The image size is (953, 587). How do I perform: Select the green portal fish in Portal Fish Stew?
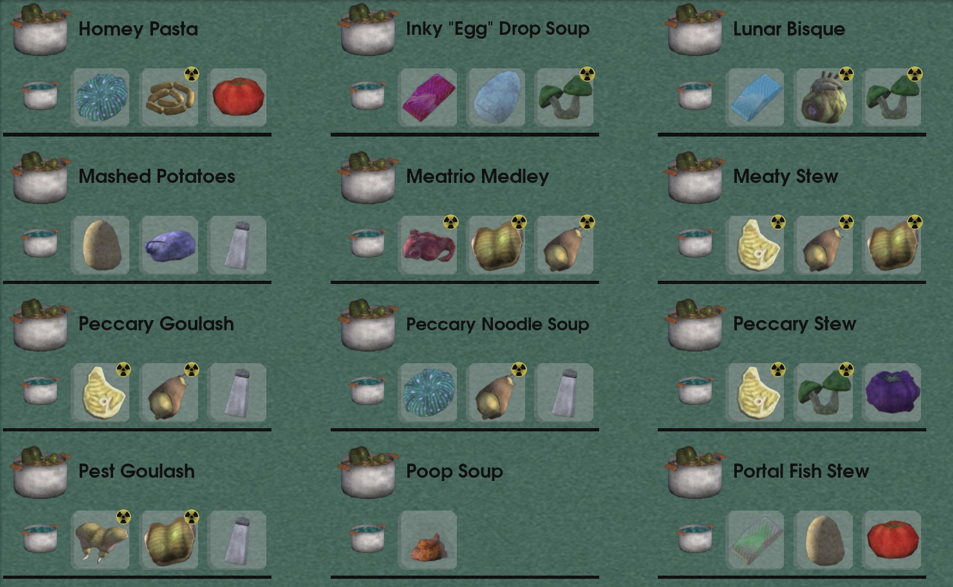(x=755, y=540)
